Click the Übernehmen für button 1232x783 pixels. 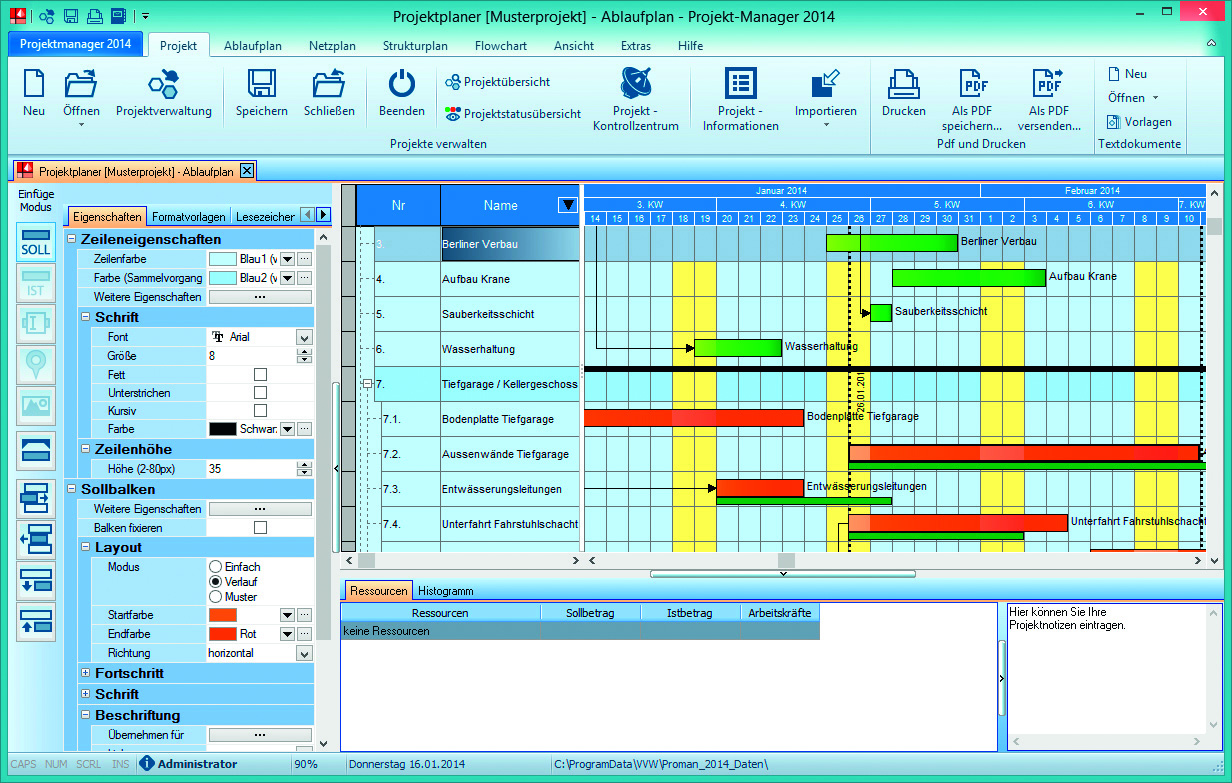(260, 735)
